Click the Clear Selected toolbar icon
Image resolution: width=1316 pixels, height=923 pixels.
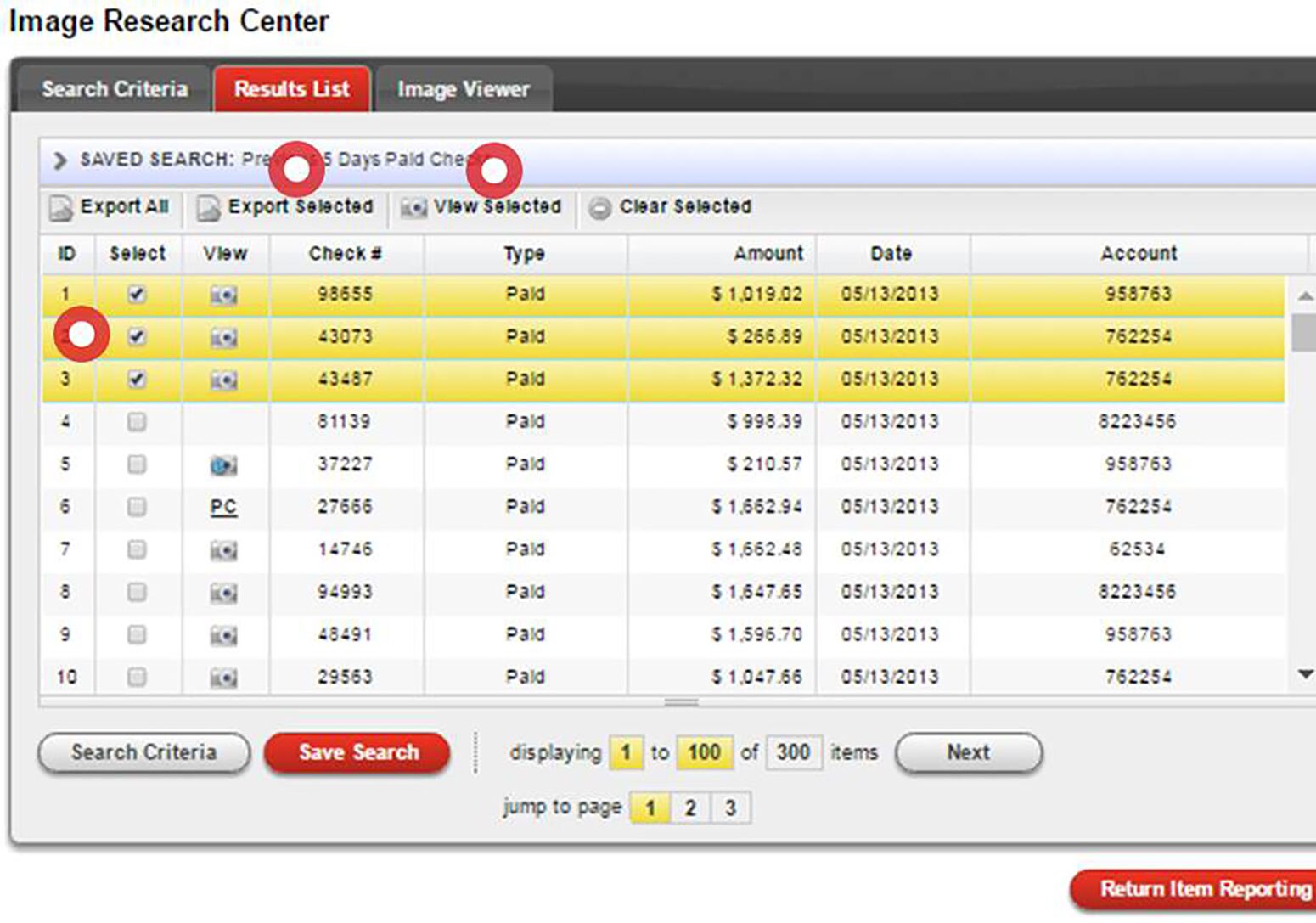(599, 208)
